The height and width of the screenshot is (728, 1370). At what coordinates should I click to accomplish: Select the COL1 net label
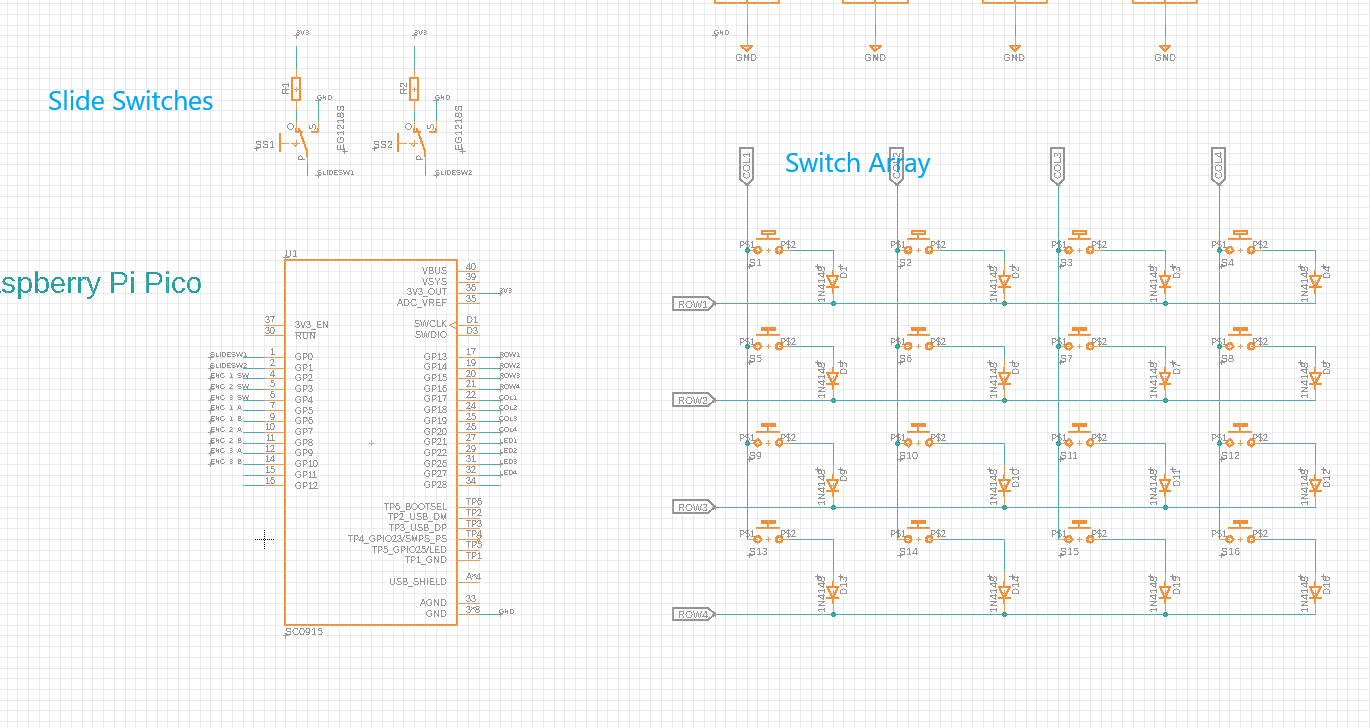pos(745,163)
